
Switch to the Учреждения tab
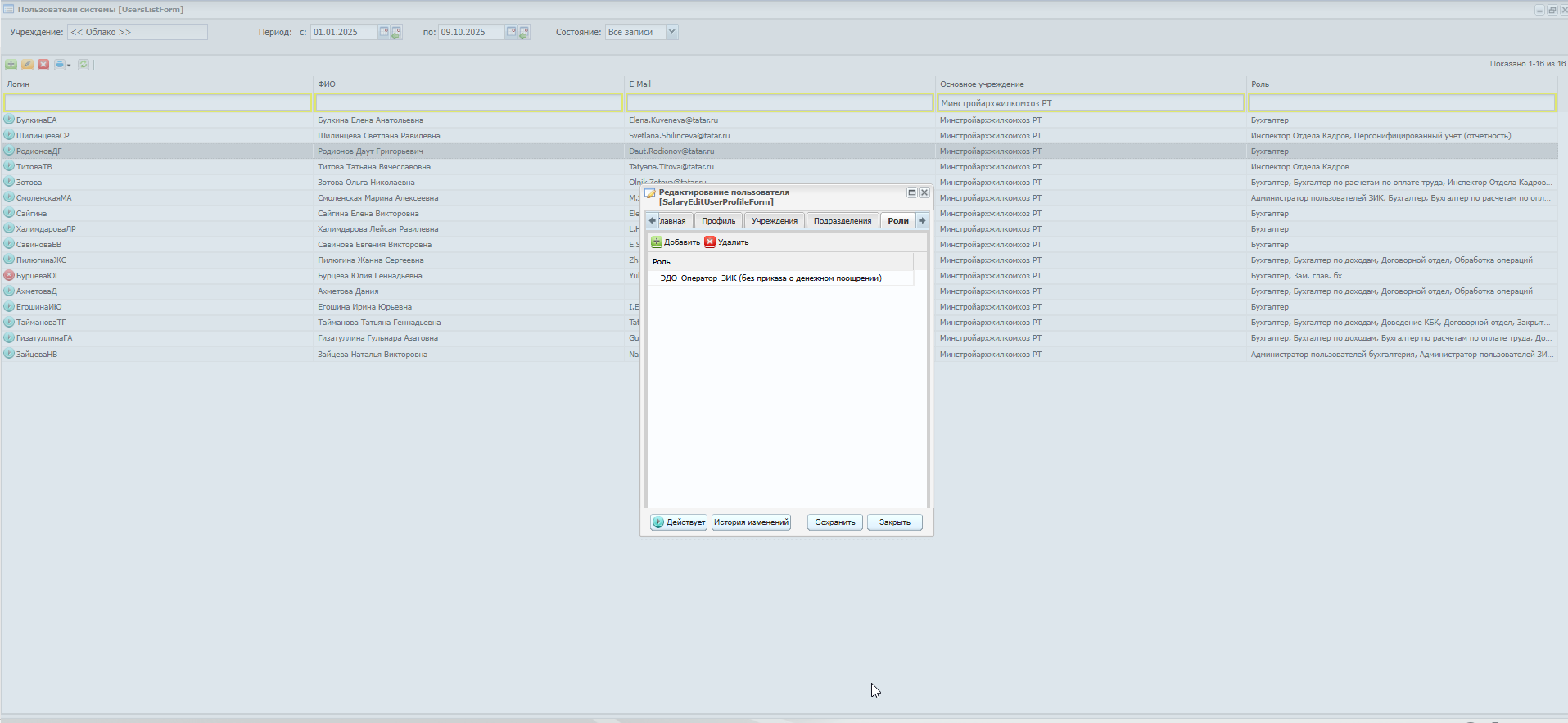tap(775, 221)
